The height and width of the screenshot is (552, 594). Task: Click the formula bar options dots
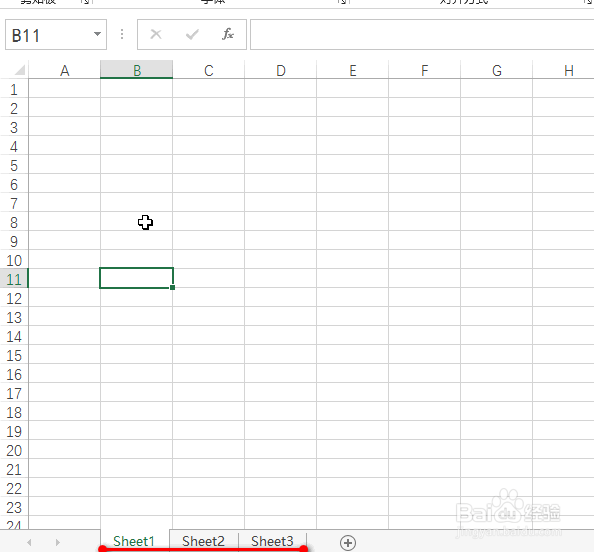[x=122, y=34]
